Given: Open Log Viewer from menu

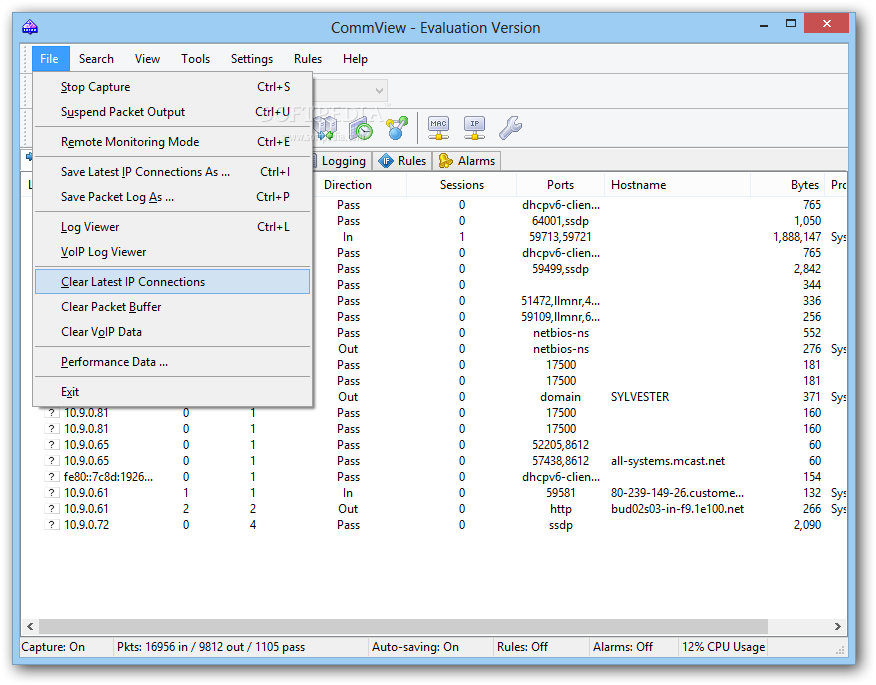Looking at the screenshot, I should pos(172,227).
